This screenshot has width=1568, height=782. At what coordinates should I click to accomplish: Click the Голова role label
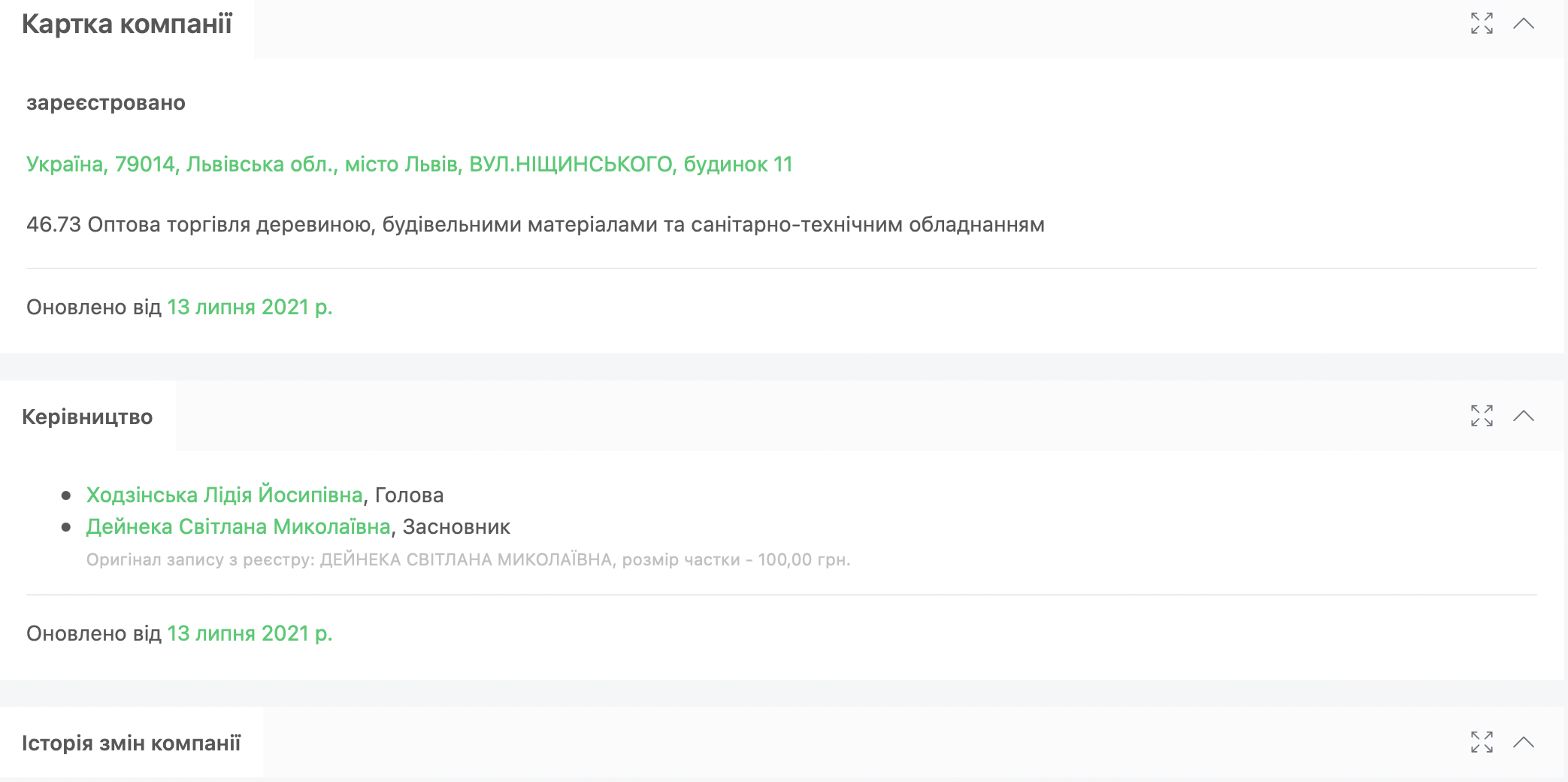[x=409, y=495]
